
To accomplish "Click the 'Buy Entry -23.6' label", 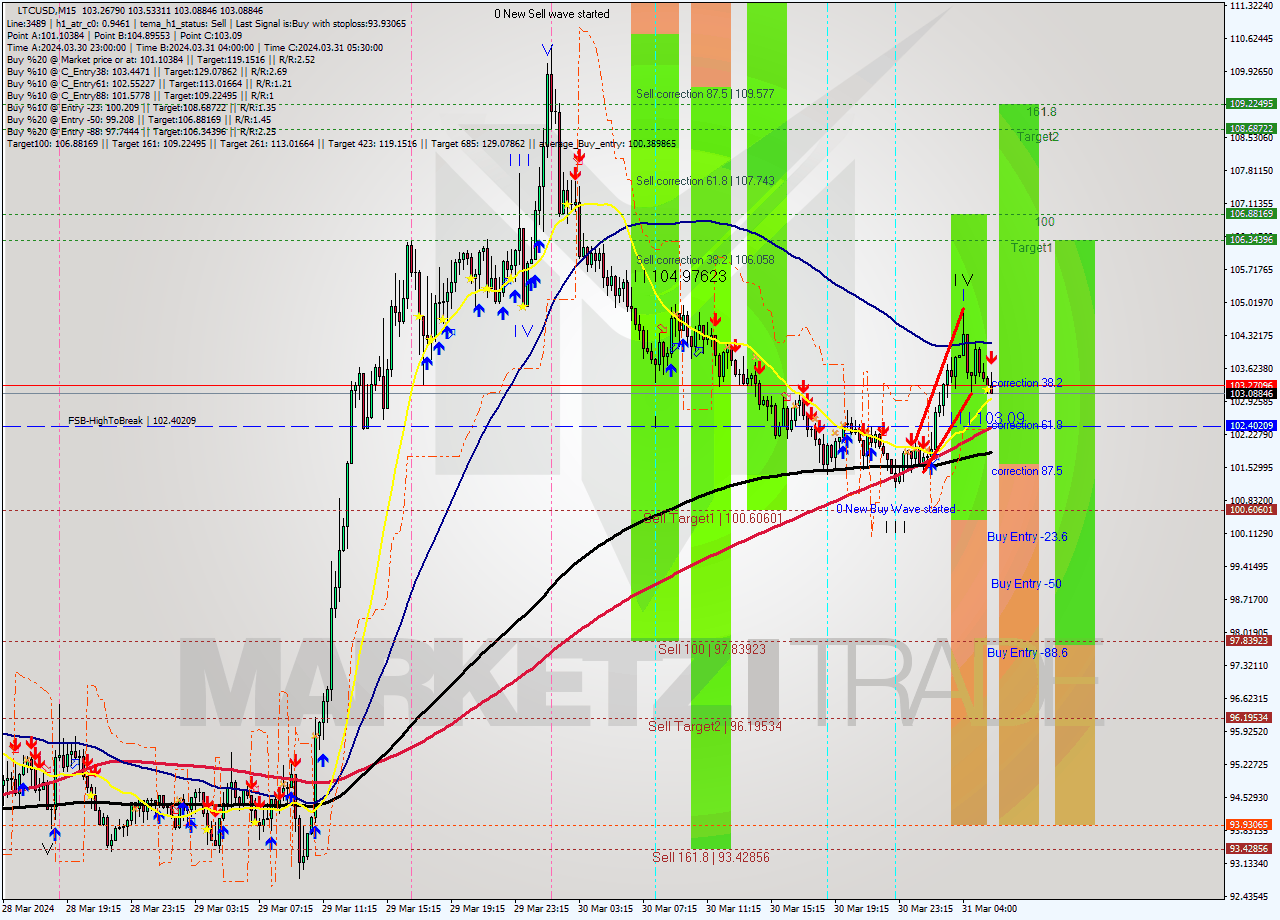I will [1027, 537].
